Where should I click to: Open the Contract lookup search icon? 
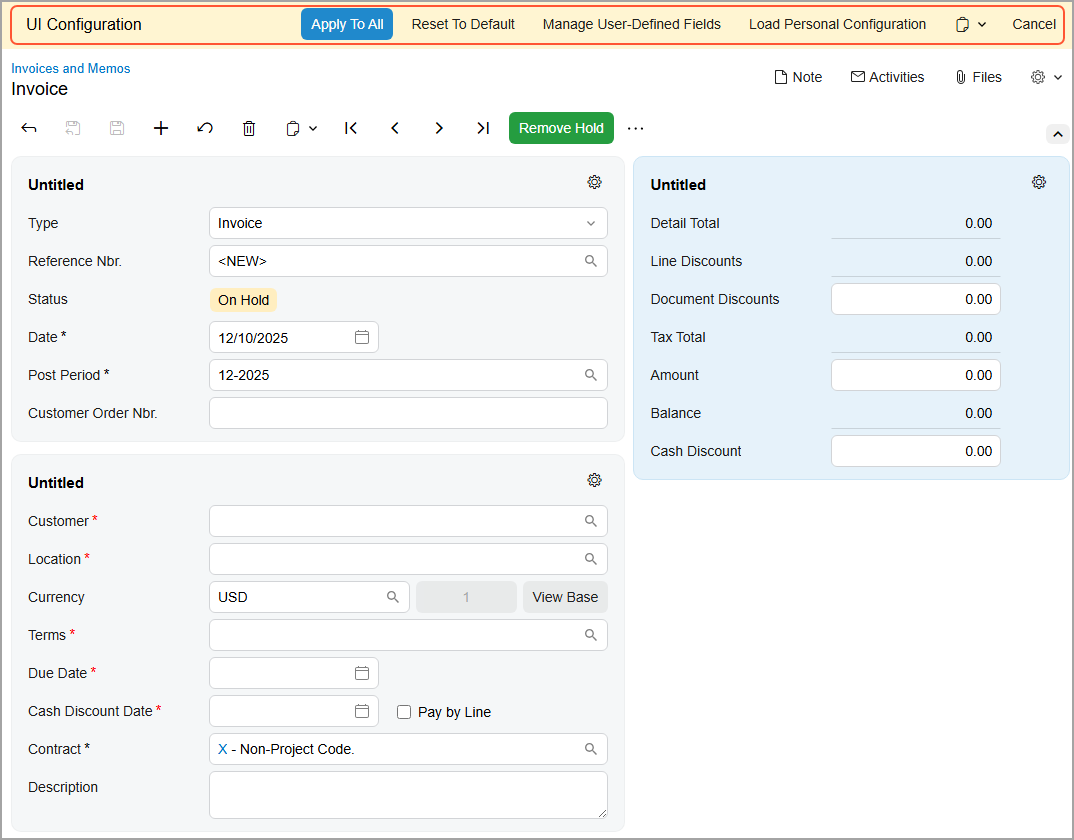click(x=590, y=749)
